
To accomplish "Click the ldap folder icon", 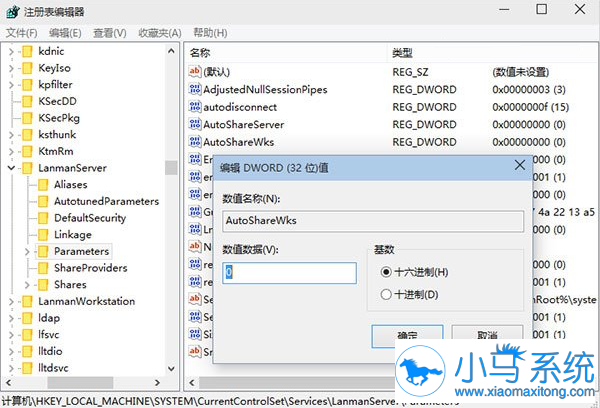I will coord(27,318).
